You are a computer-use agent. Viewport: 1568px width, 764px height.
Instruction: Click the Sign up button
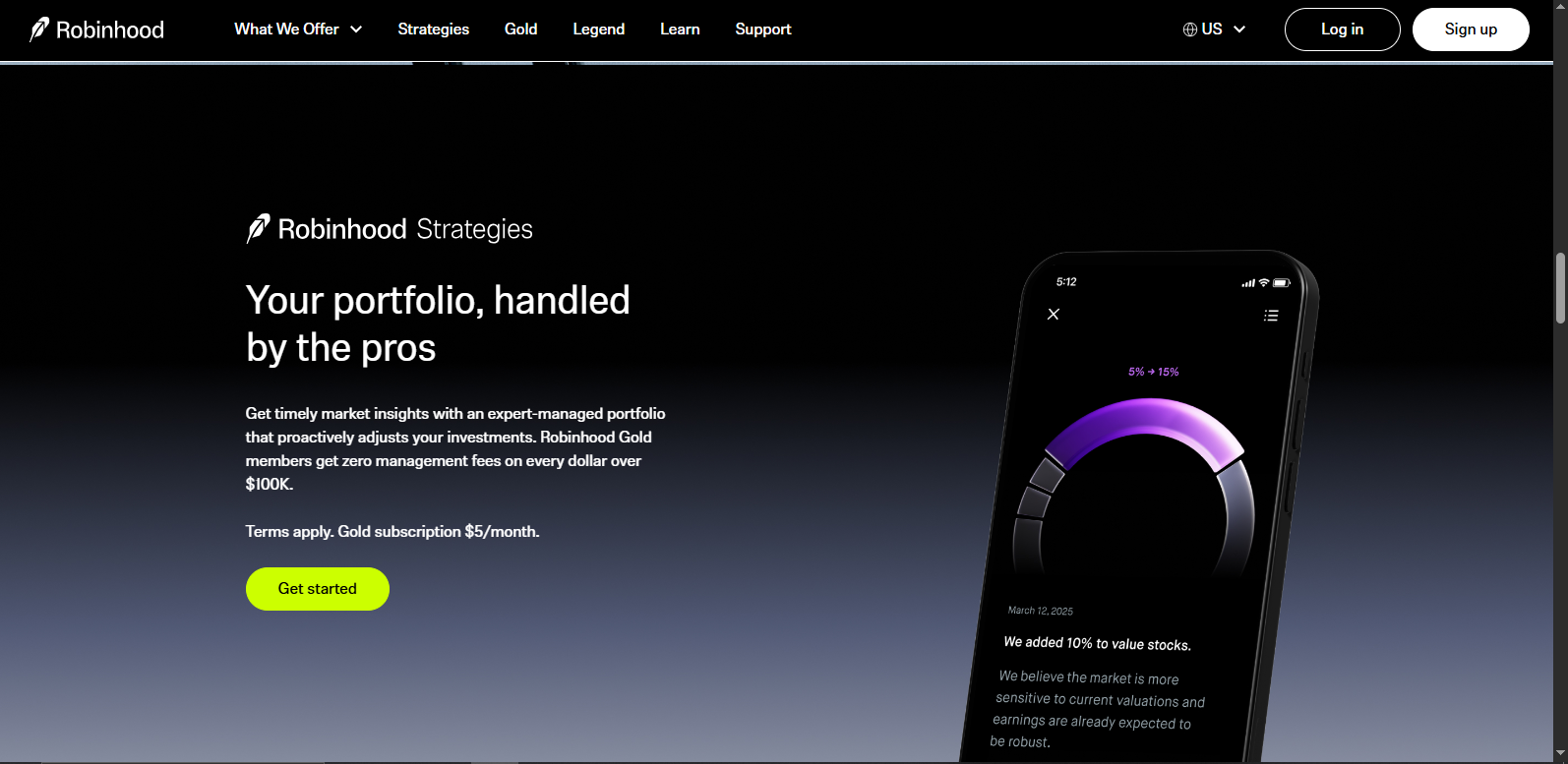pos(1471,29)
